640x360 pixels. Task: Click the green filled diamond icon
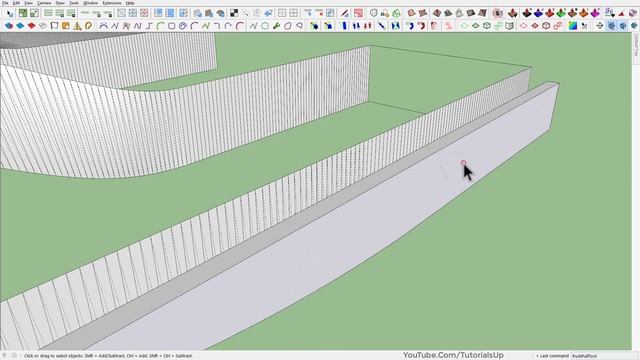(476, 26)
